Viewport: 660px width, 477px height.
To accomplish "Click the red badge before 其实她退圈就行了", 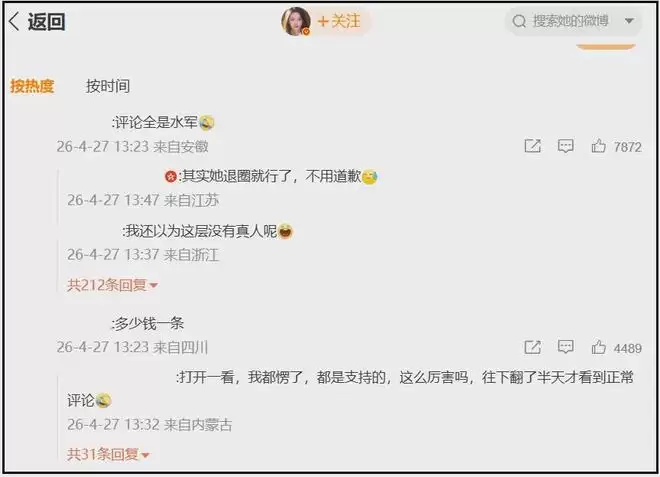I will 170,176.
